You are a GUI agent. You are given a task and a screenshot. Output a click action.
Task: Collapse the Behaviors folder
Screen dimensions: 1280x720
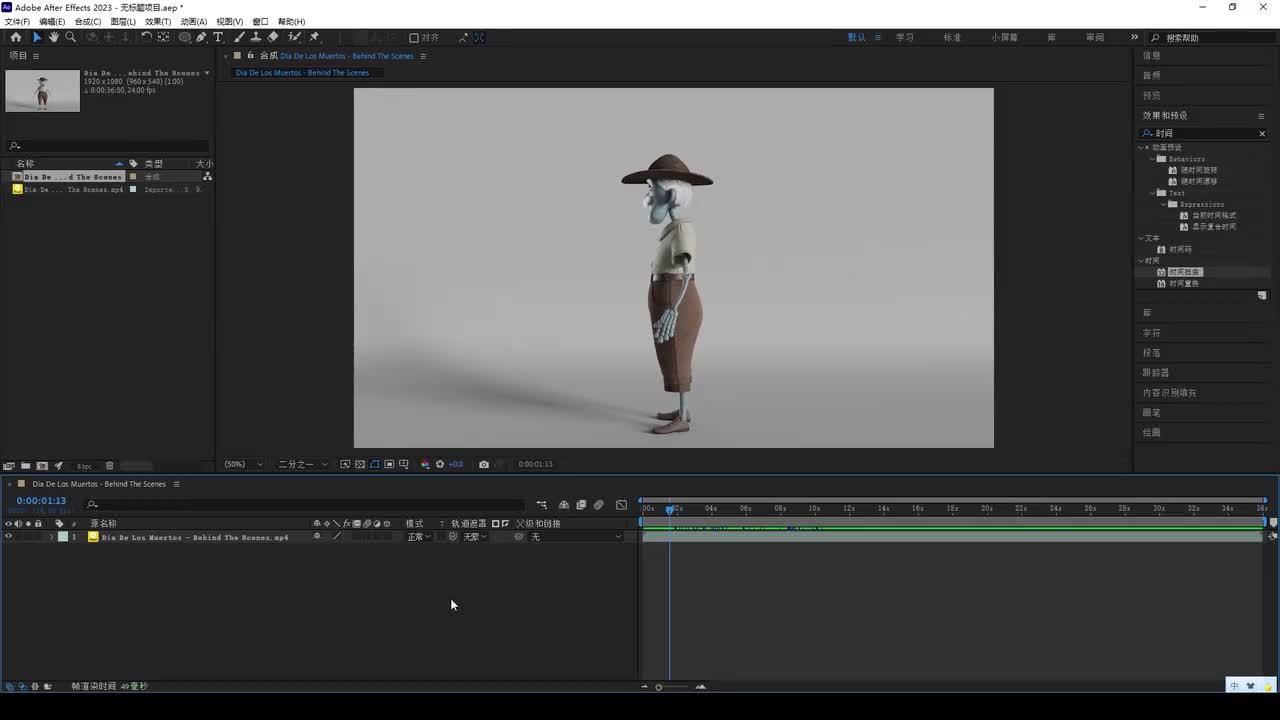(1153, 159)
